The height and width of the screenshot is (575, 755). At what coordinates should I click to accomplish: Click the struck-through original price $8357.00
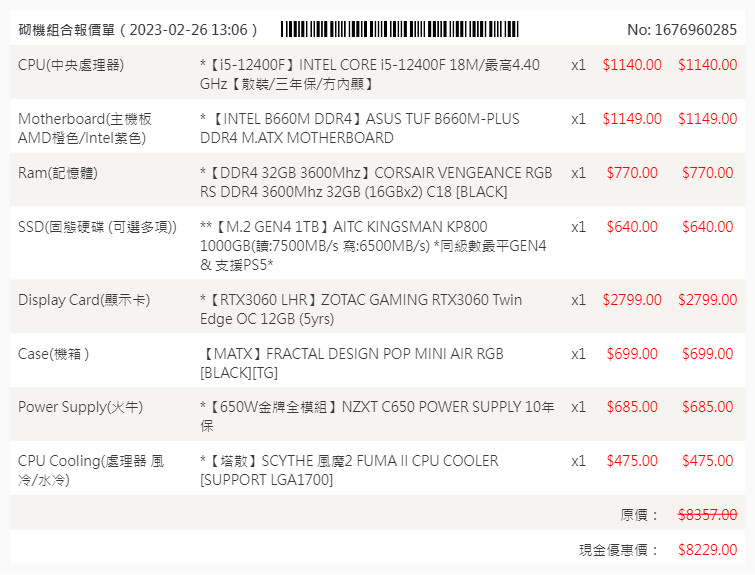pos(707,515)
